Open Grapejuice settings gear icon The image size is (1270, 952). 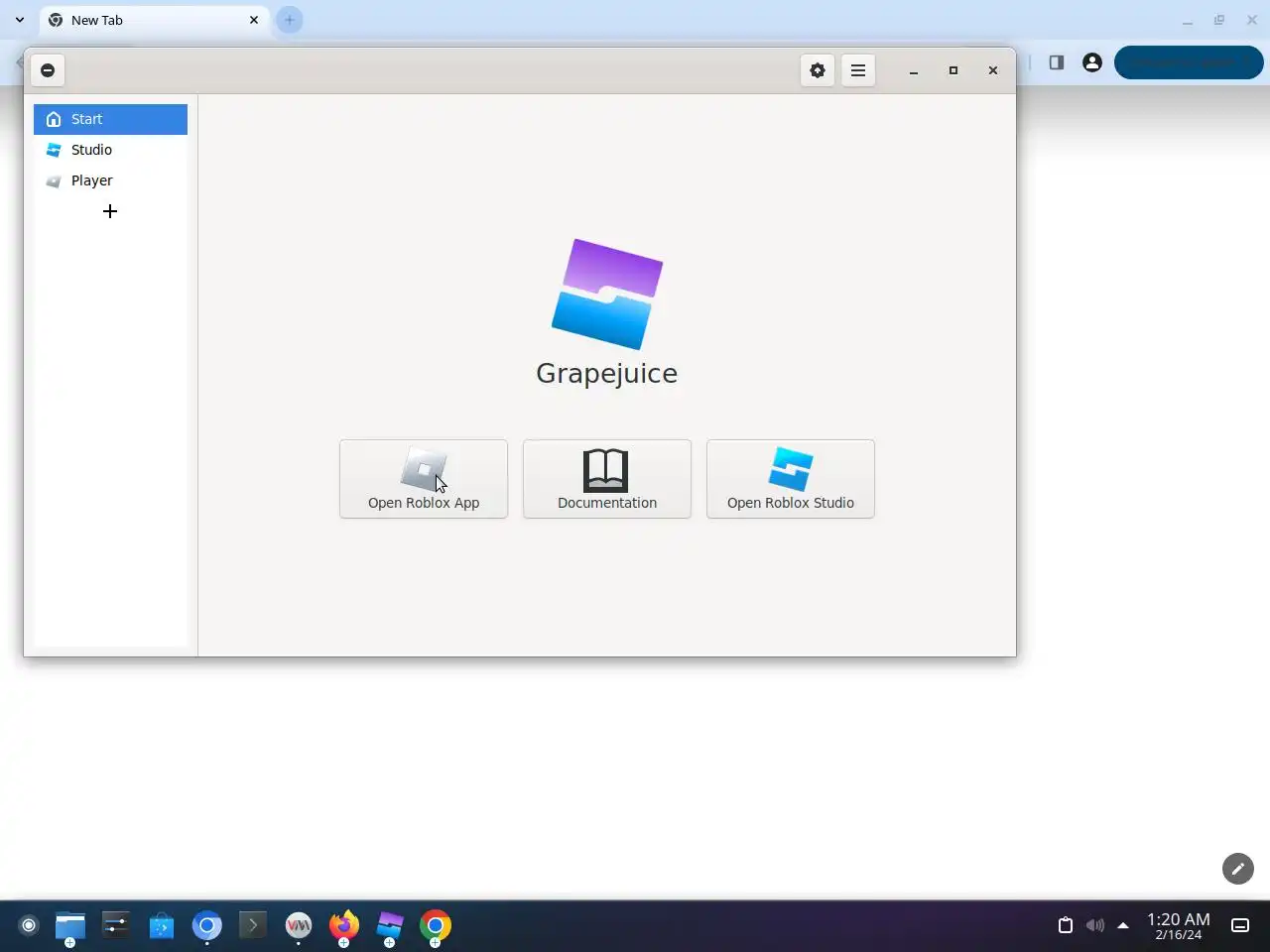click(818, 70)
